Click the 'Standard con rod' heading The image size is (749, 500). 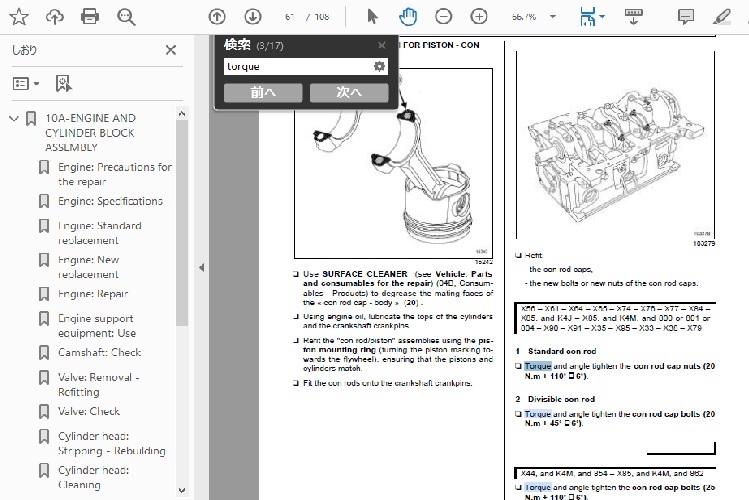(562, 351)
